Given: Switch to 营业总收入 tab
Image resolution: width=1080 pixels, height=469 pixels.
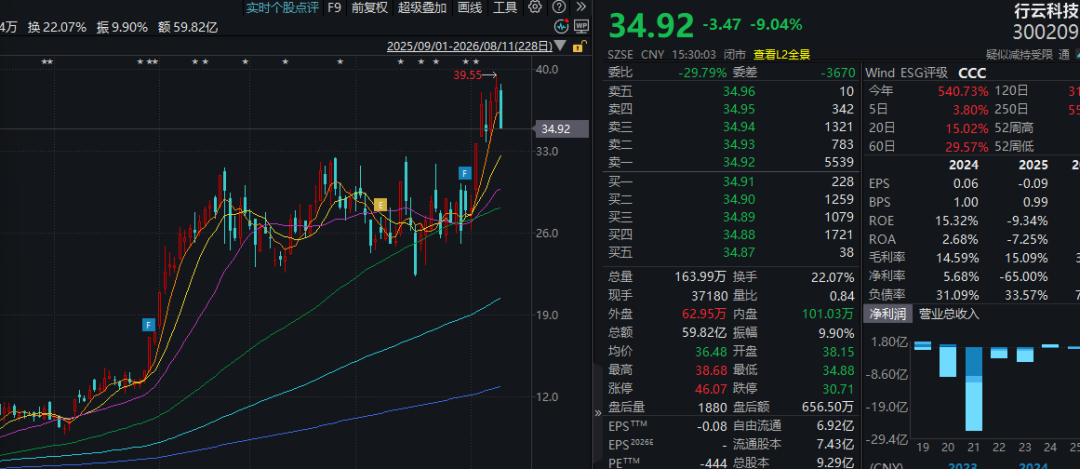Looking at the screenshot, I should click(948, 314).
